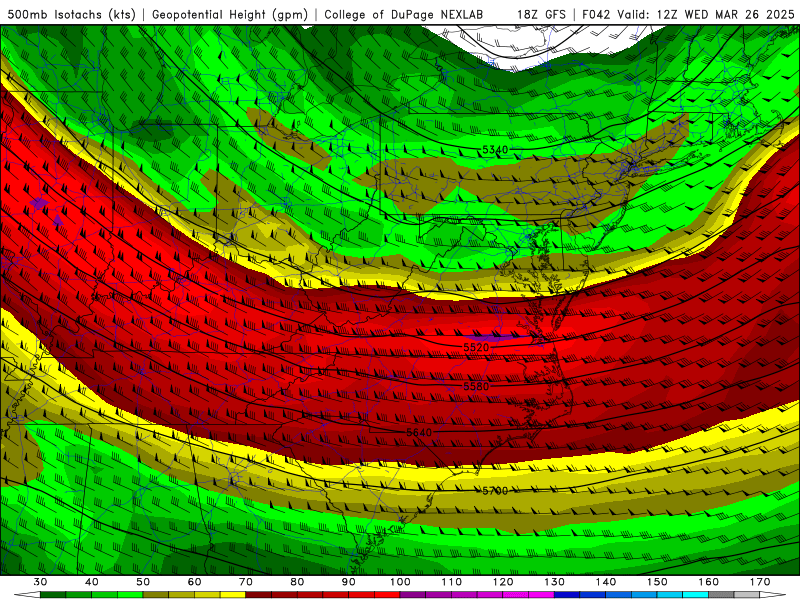Click the 140 knot color scale label
This screenshot has height=600, width=800.
(606, 582)
